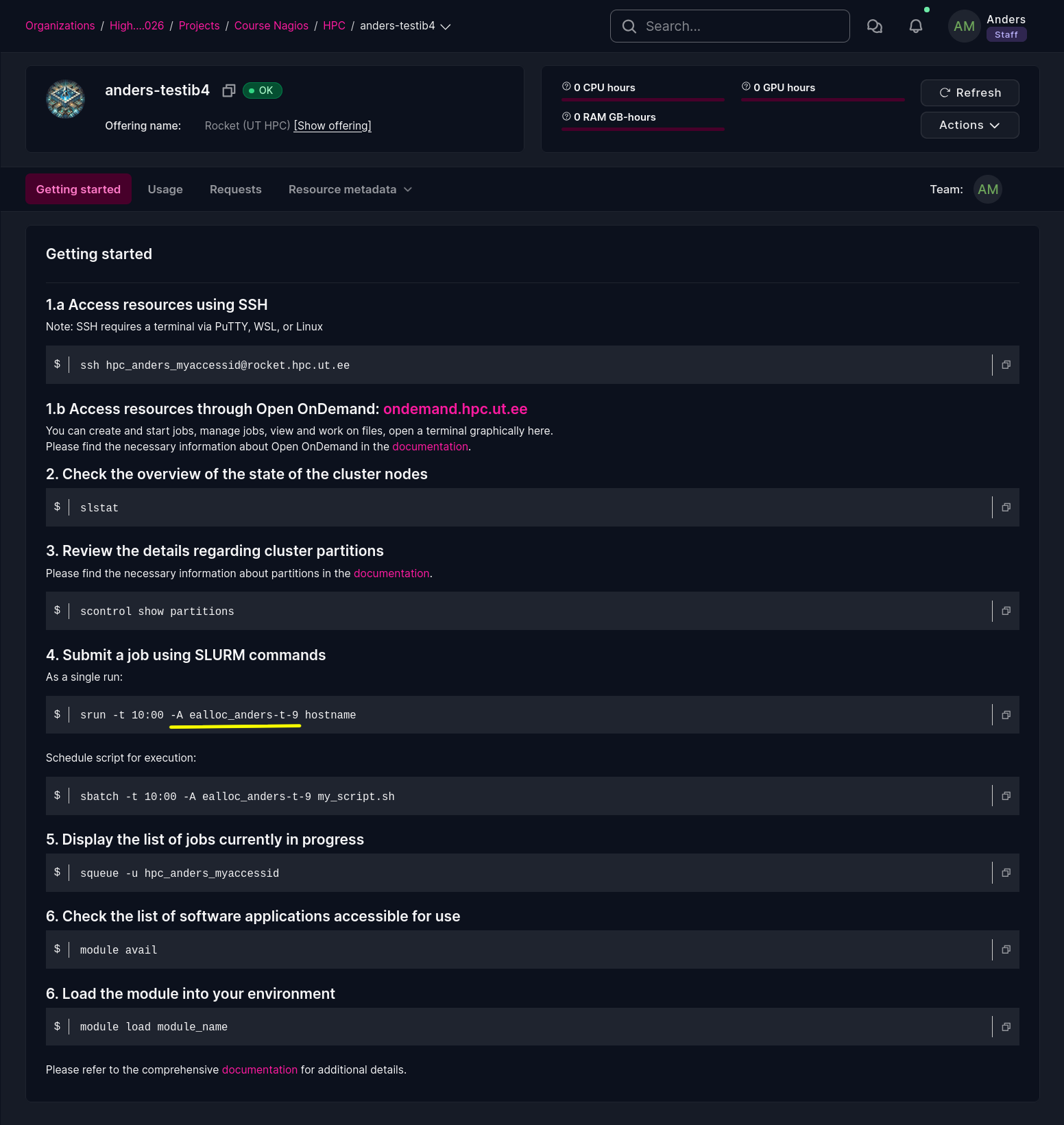Open the notifications bell

click(916, 26)
